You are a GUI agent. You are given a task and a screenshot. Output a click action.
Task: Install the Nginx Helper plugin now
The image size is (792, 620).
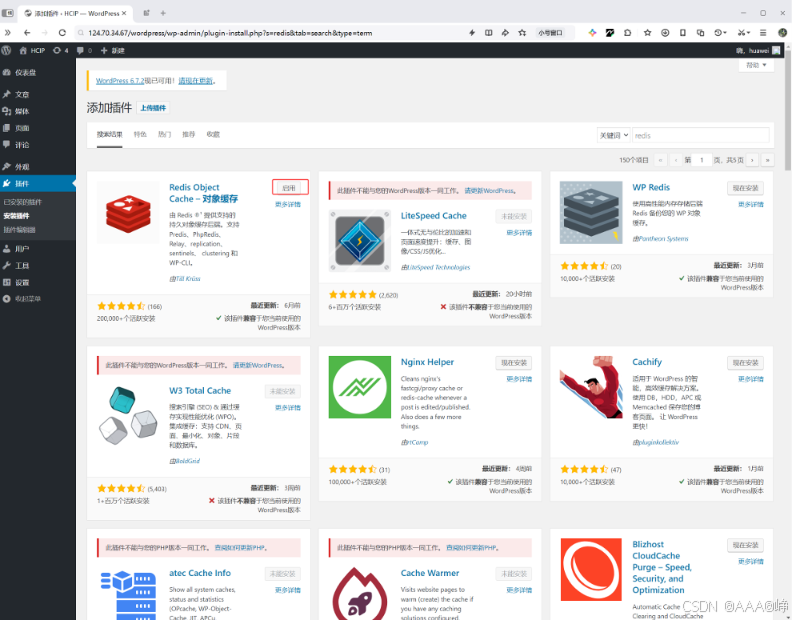(514, 363)
